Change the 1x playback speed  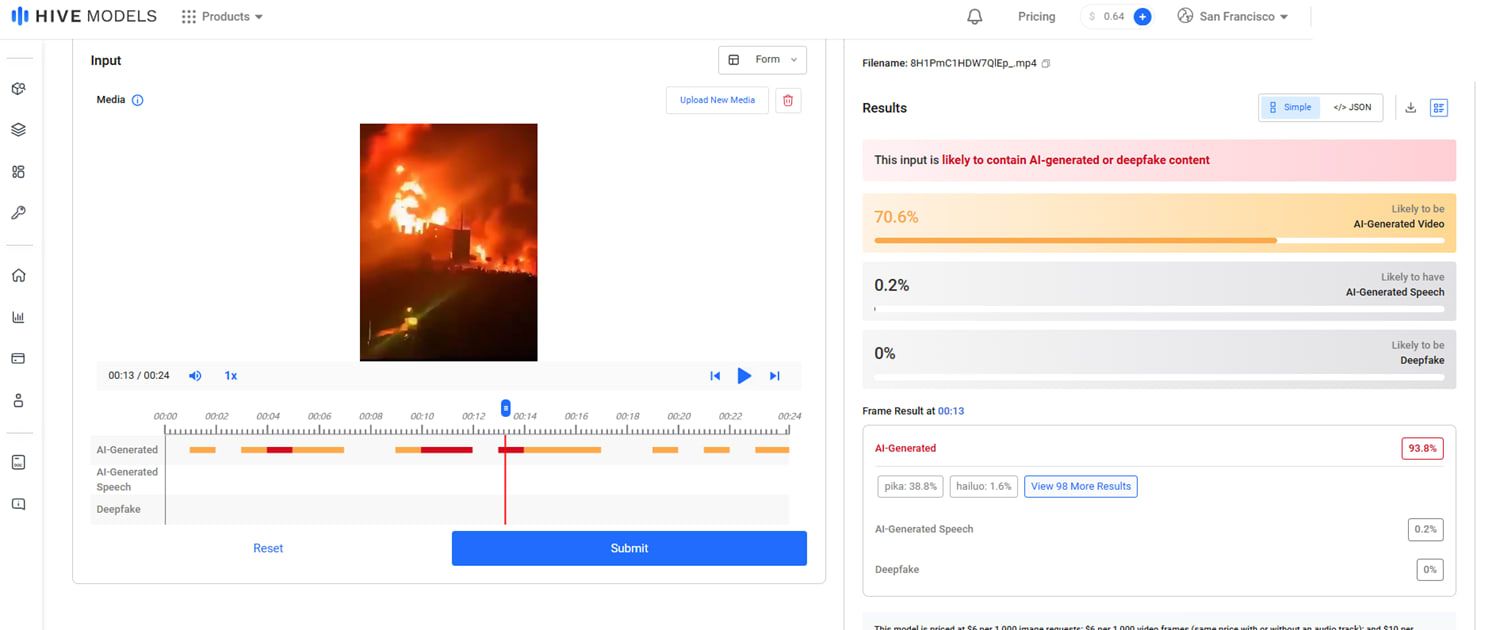tap(231, 376)
